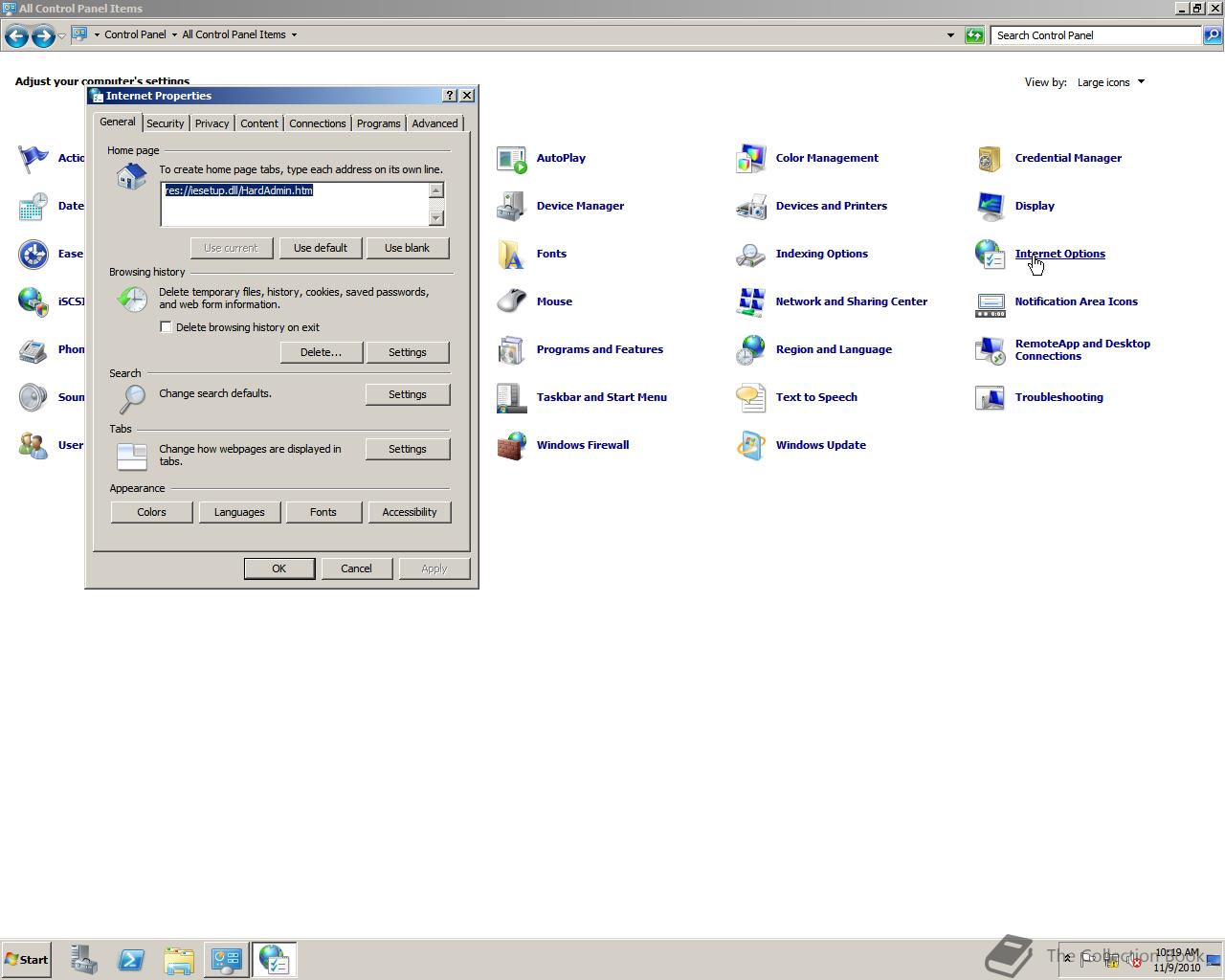
Task: Click the Internet Properties help button
Action: tap(450, 96)
